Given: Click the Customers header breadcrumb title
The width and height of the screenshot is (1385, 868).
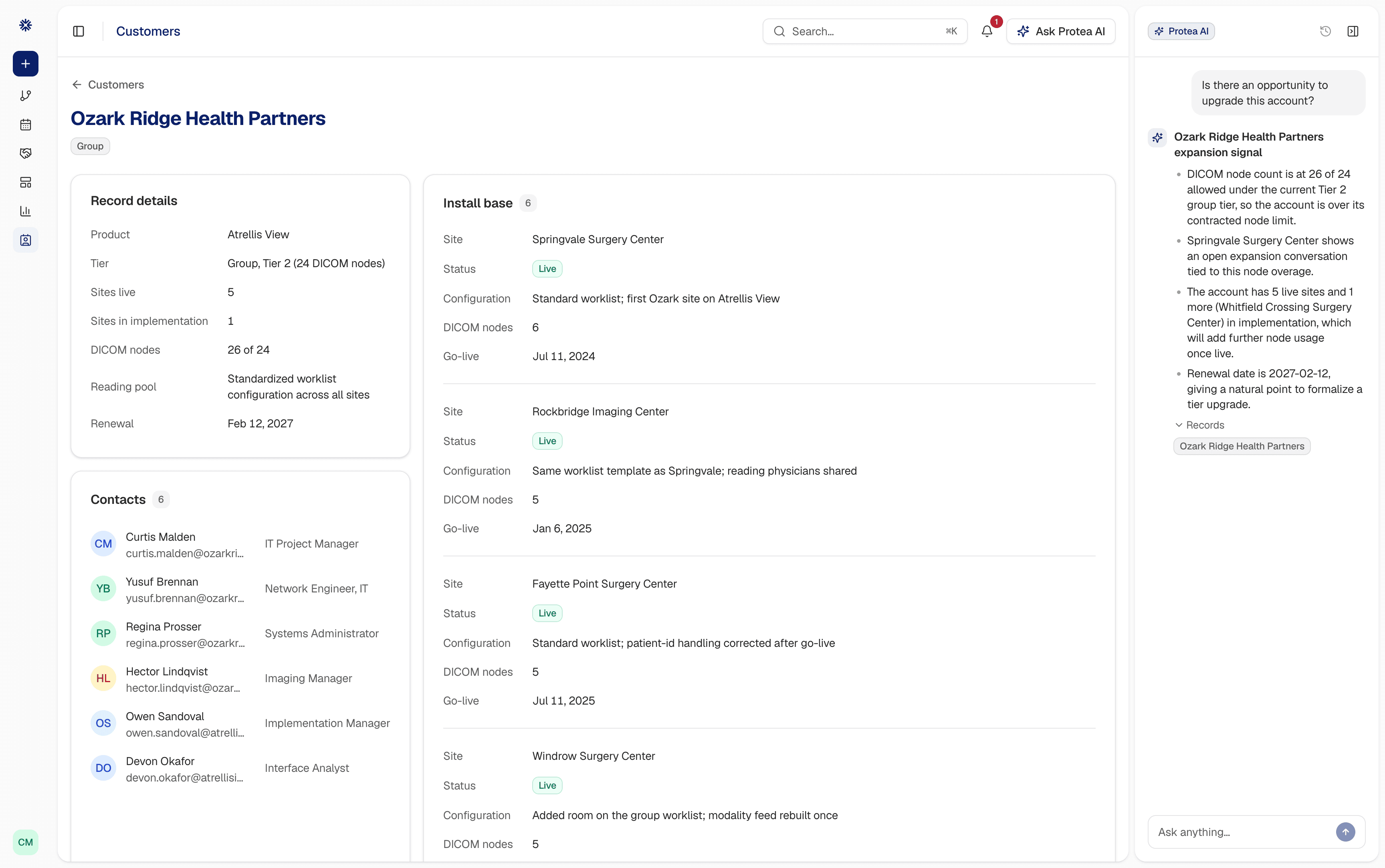Looking at the screenshot, I should coord(148,31).
